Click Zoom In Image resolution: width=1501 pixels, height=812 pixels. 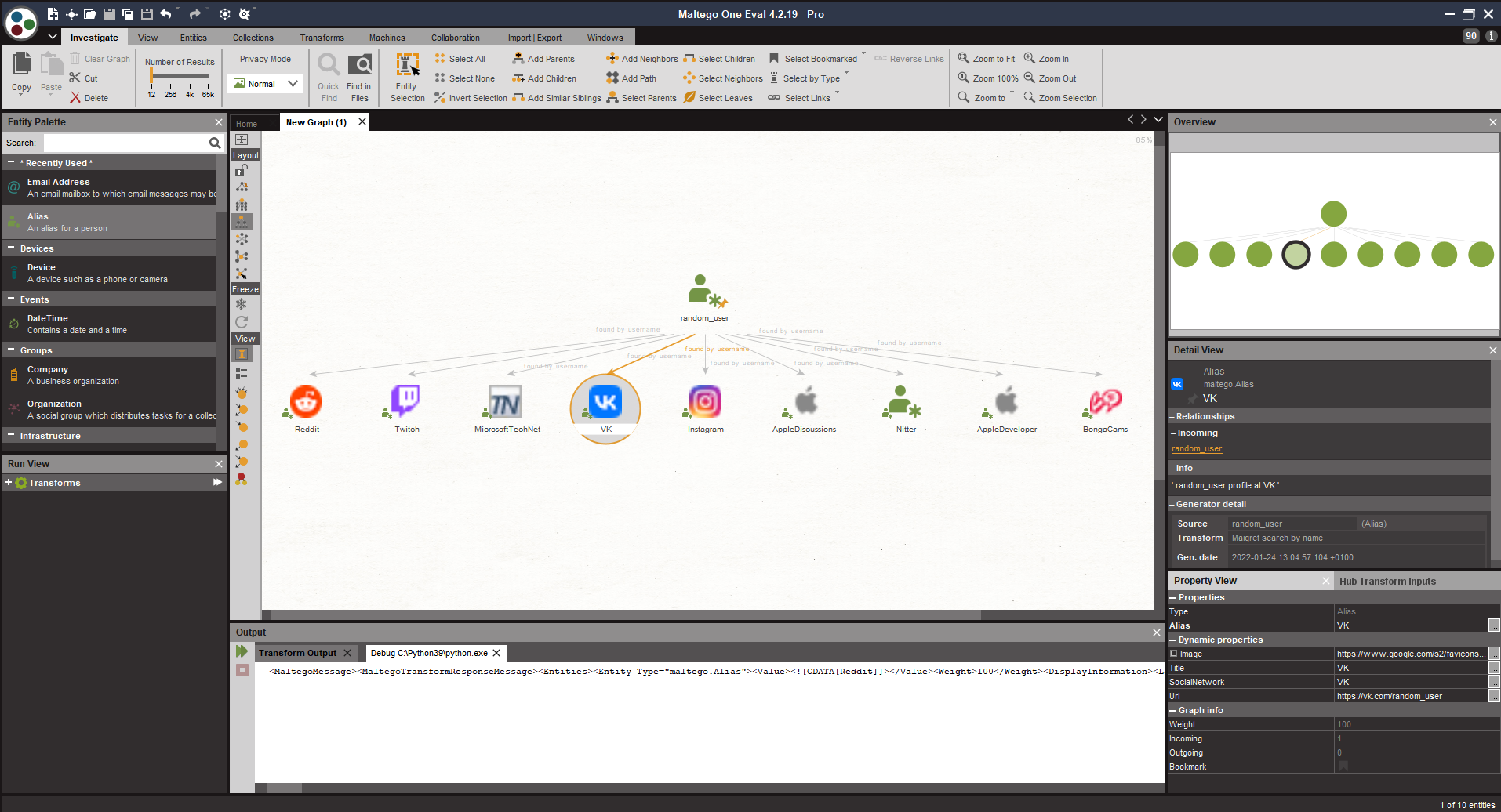pyautogui.click(x=1046, y=59)
